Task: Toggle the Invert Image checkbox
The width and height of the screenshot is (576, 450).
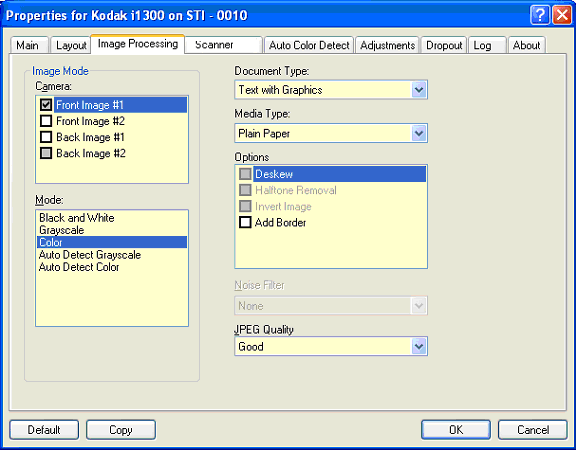Action: click(245, 206)
